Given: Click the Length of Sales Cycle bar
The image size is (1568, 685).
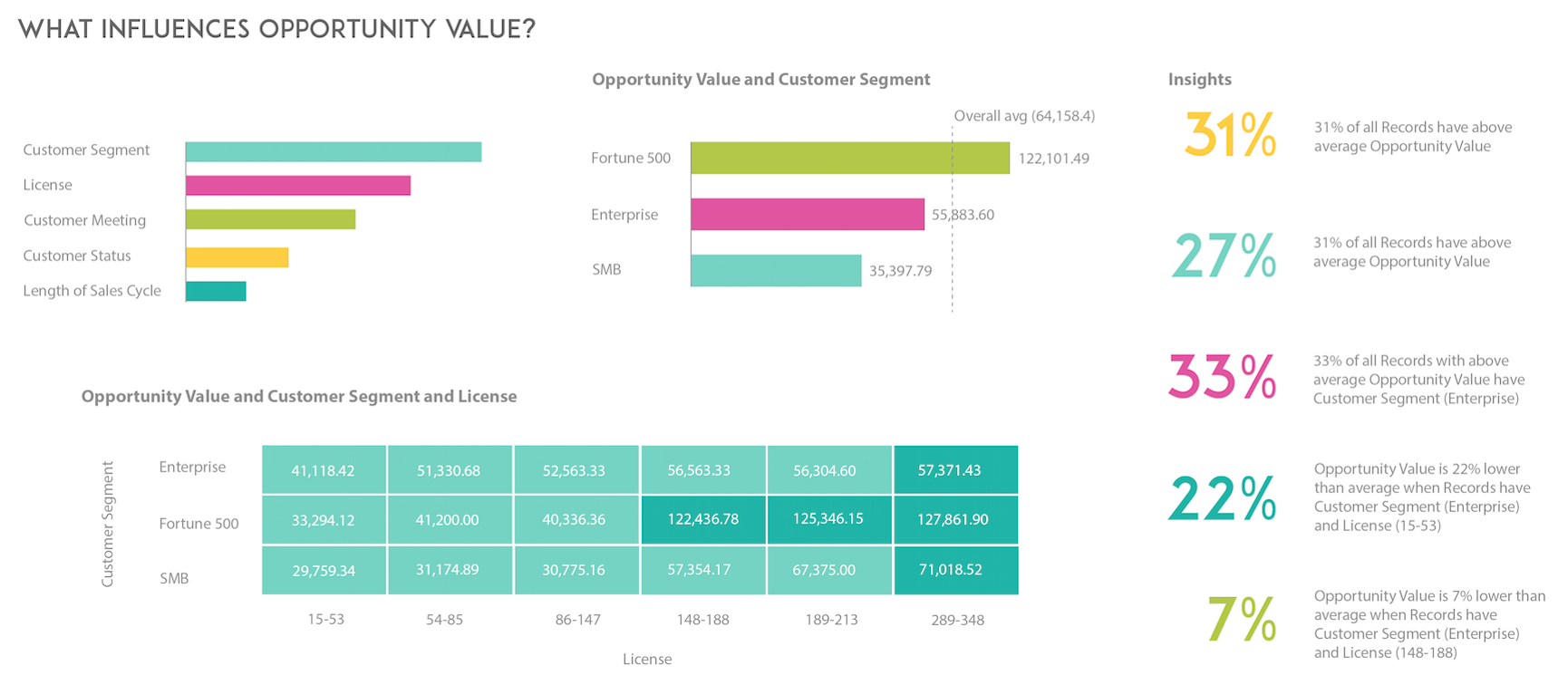Looking at the screenshot, I should 216,291.
